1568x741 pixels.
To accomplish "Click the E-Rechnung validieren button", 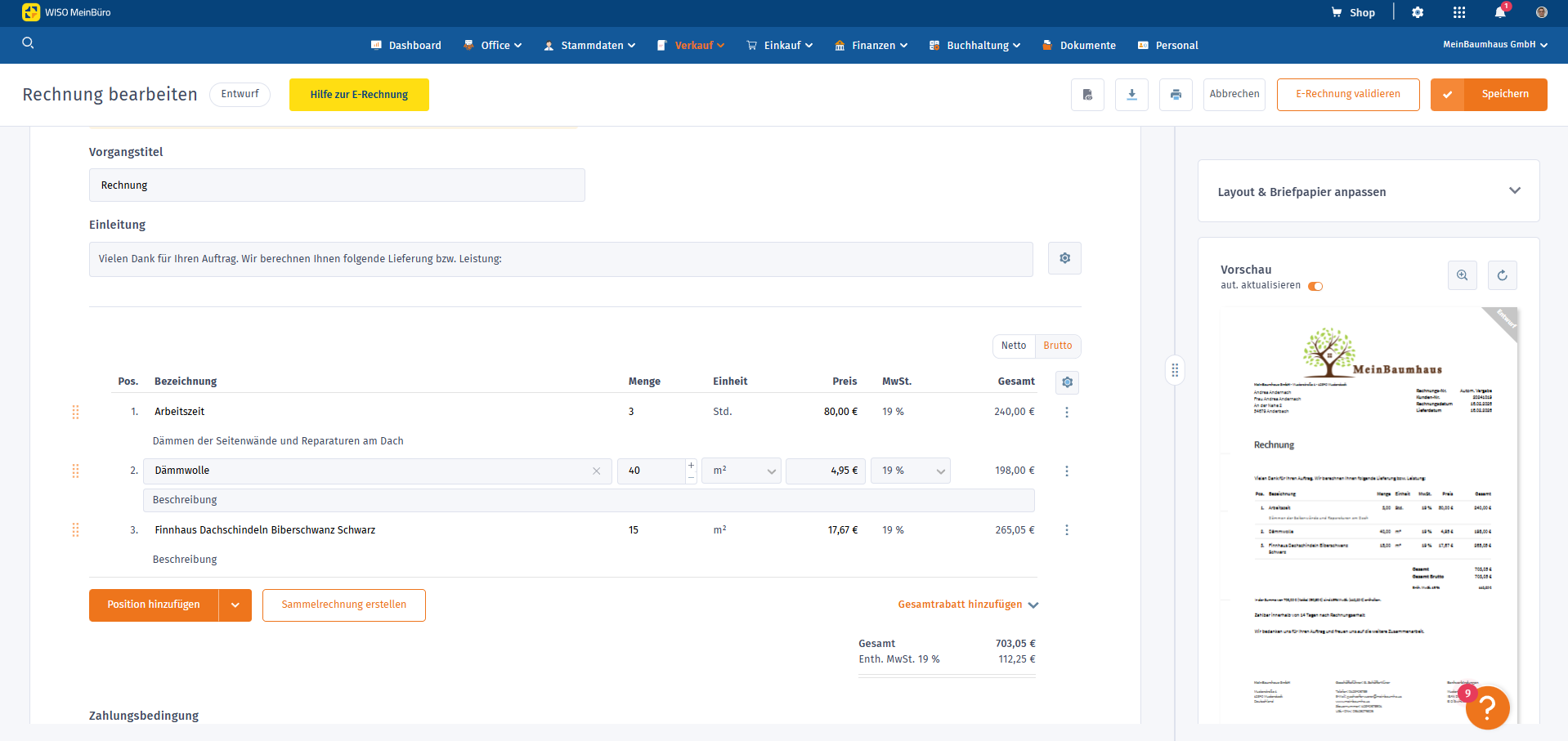I will (1347, 95).
